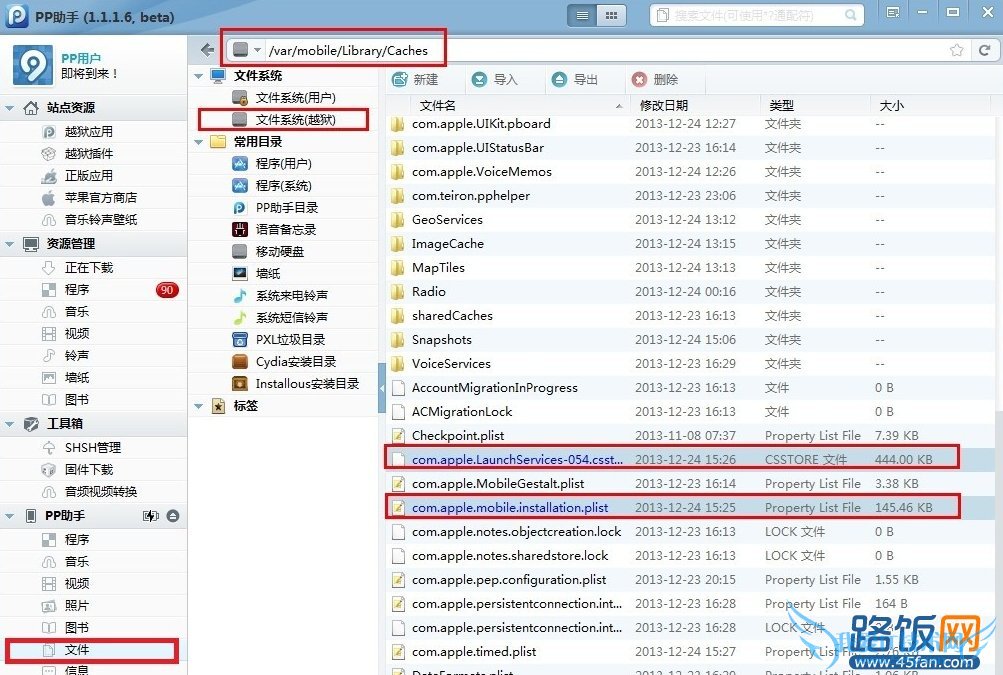Sort by the 类型 column header
The image size is (1003, 675).
pyautogui.click(x=815, y=106)
